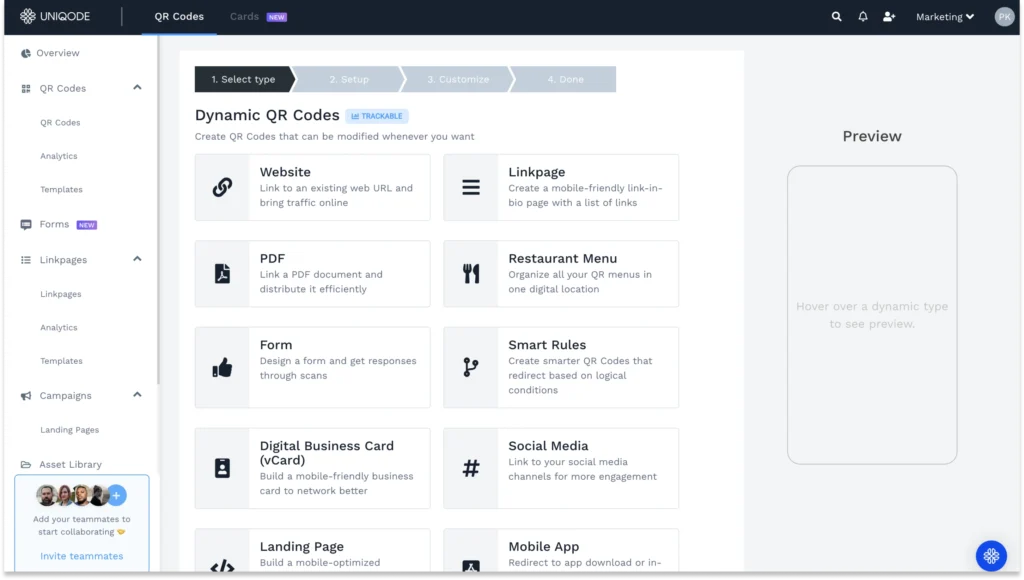Viewport: 1024px width, 580px height.
Task: Click the Smart Rules branch icon
Action: (471, 367)
